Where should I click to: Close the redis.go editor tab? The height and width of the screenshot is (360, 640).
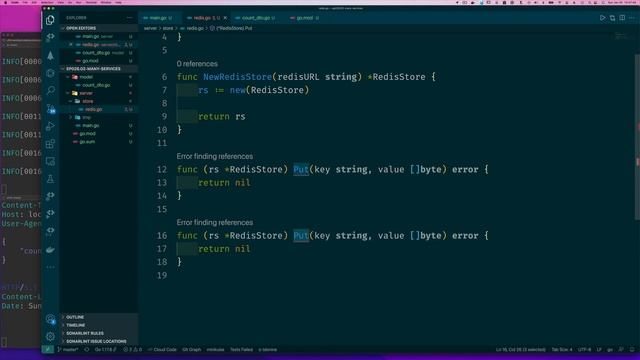coord(225,18)
